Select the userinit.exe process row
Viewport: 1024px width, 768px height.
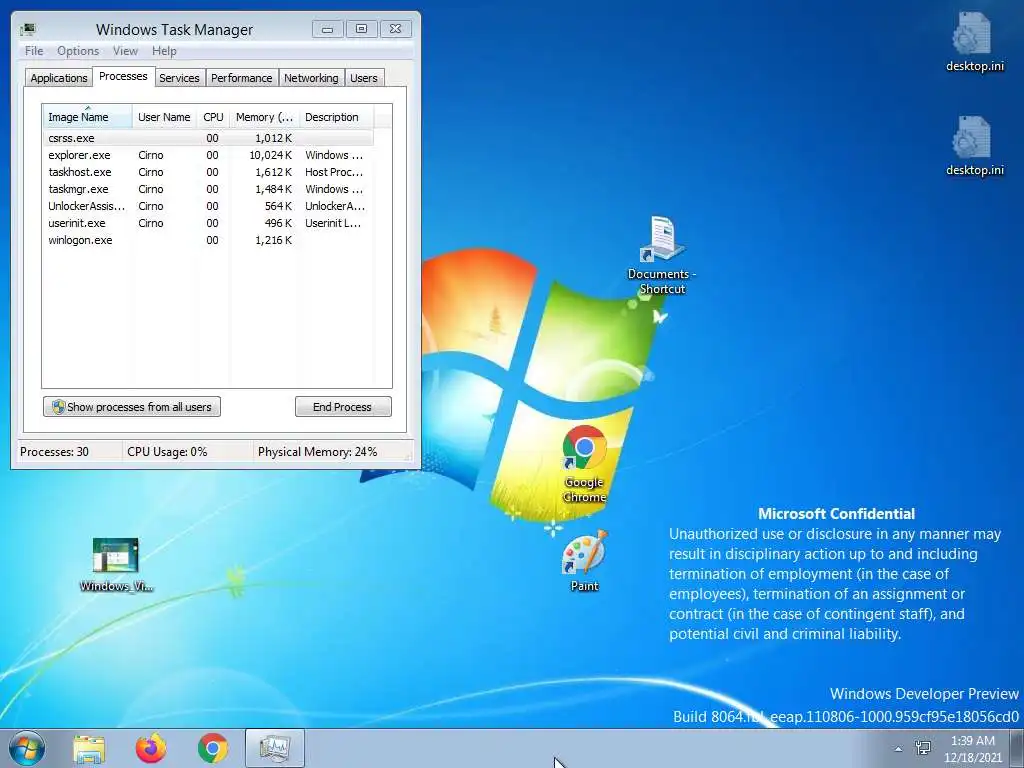point(208,223)
